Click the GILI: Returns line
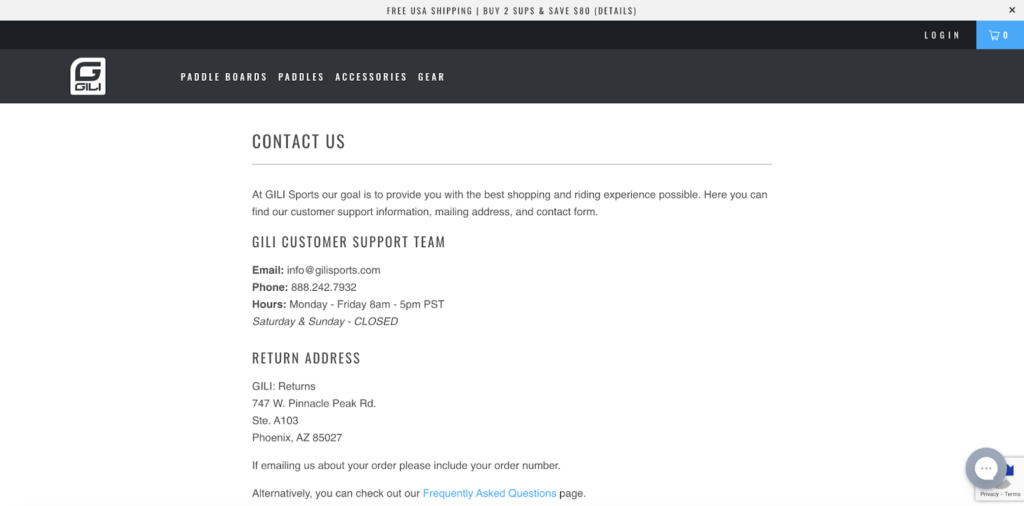This screenshot has height=506, width=1024. point(284,387)
